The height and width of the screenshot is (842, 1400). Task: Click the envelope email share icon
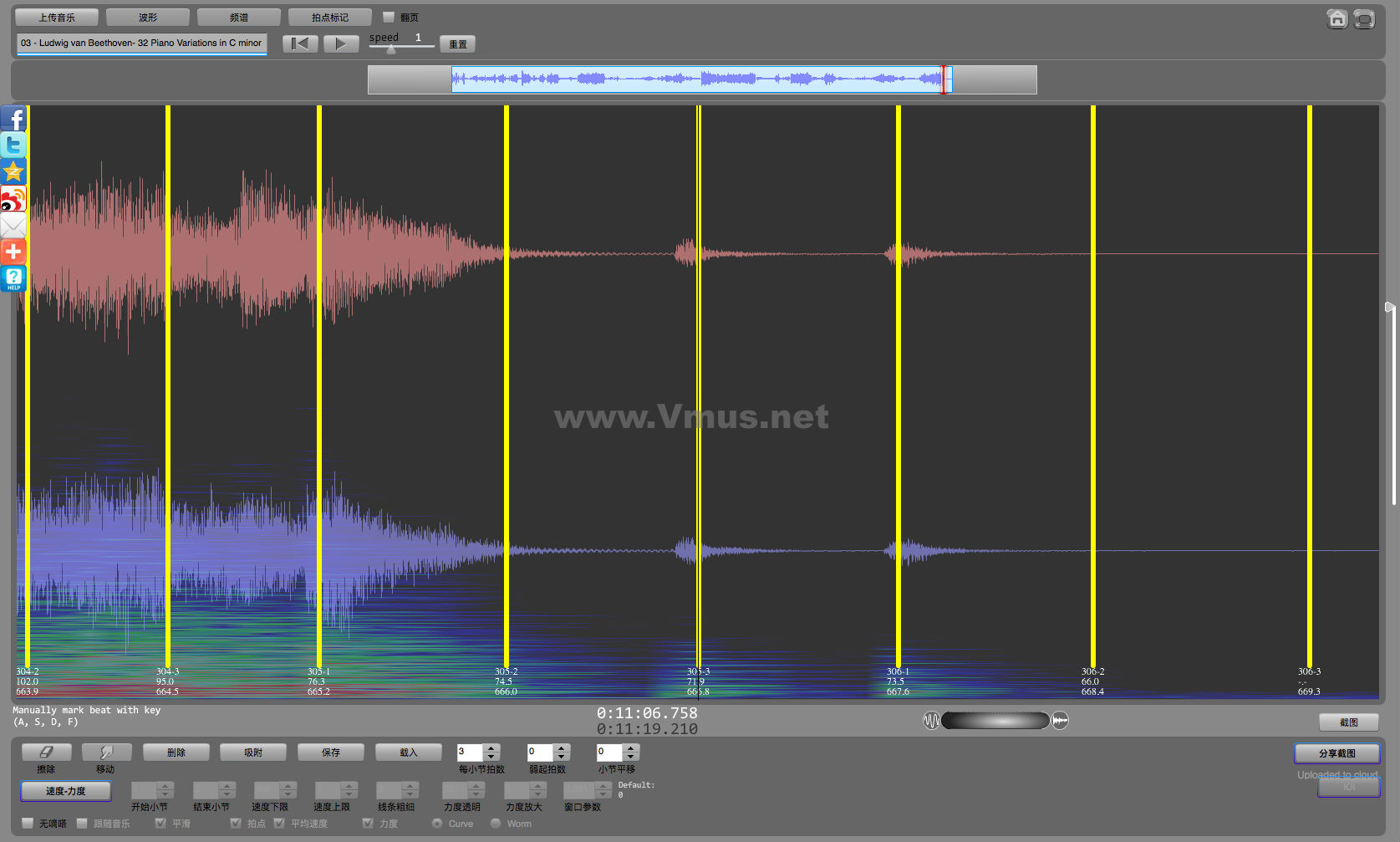[x=13, y=225]
